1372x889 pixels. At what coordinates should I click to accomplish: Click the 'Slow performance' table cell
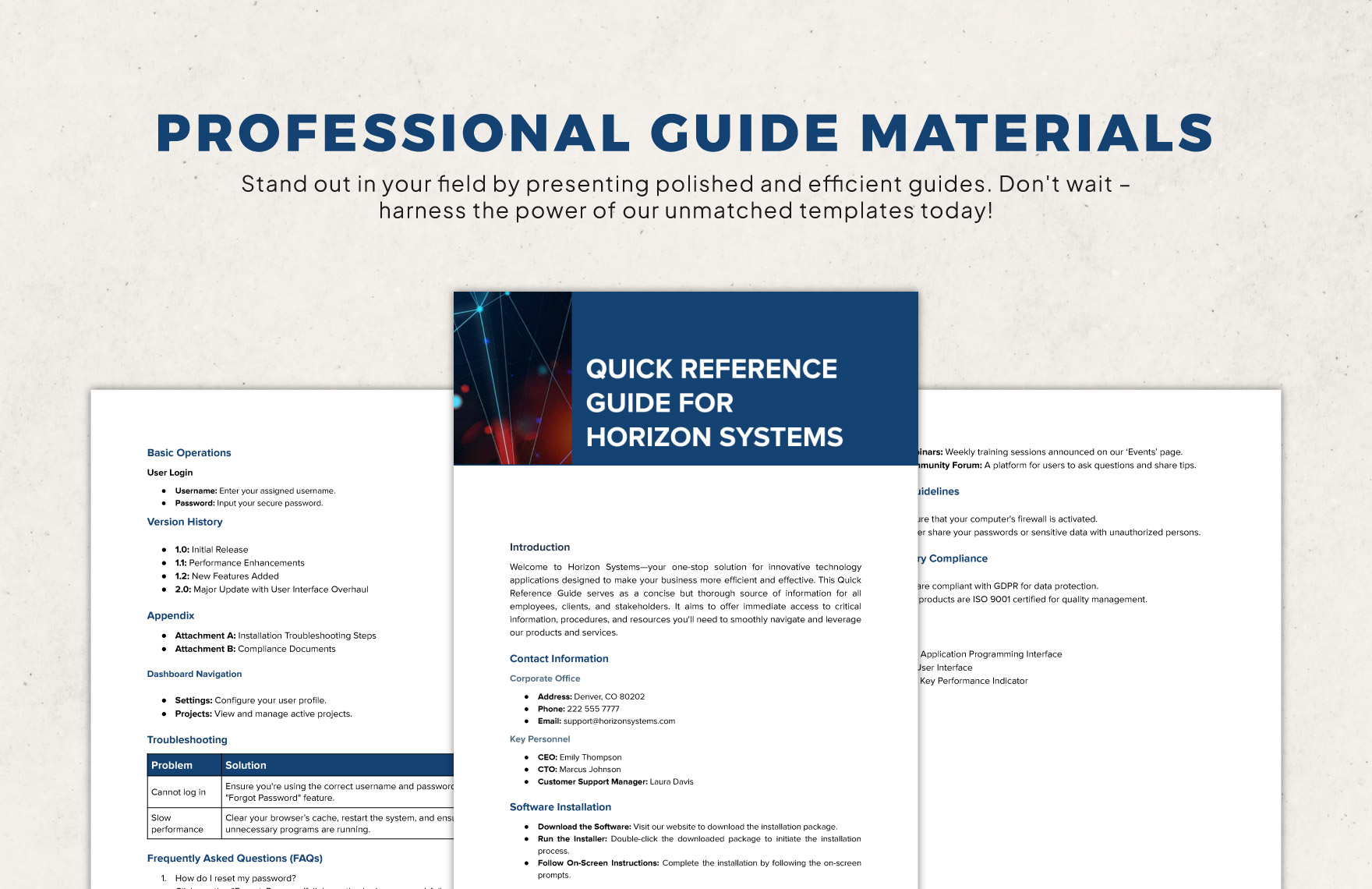tap(184, 824)
